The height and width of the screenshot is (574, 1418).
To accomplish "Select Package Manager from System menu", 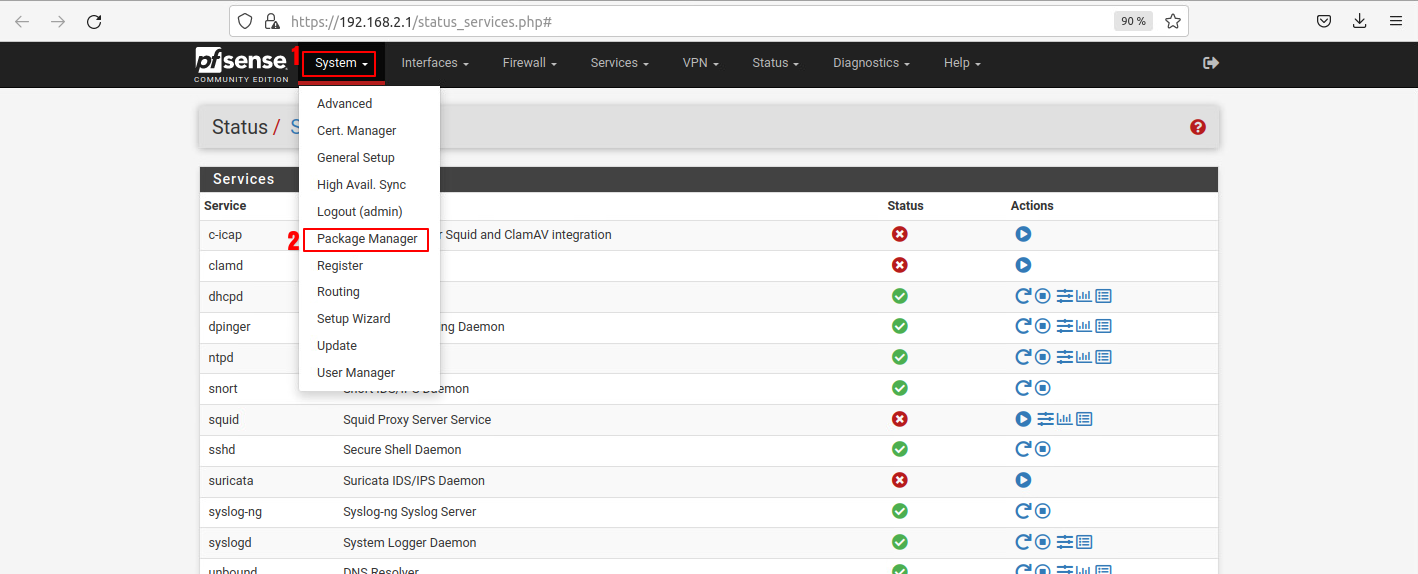I will [x=367, y=239].
